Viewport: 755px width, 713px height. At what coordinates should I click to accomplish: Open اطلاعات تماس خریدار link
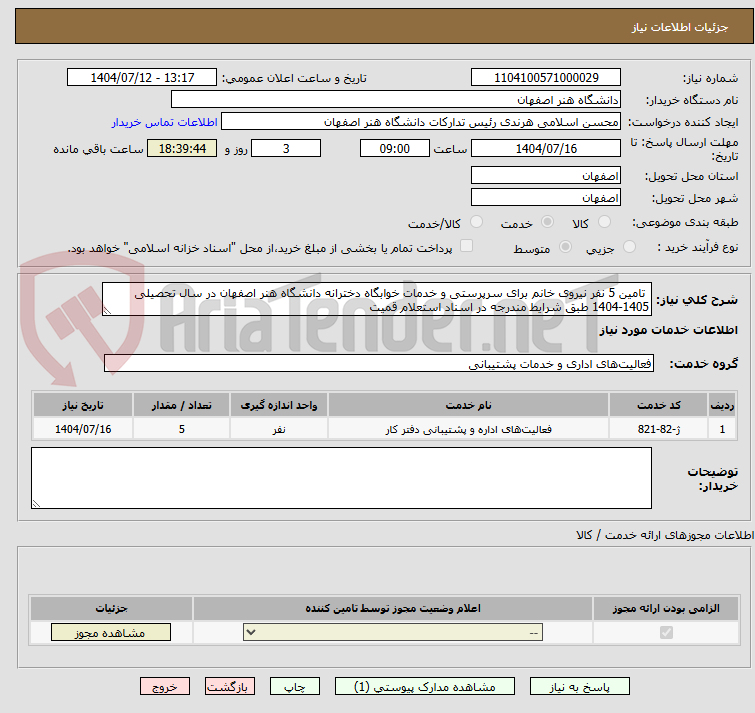click(165, 122)
